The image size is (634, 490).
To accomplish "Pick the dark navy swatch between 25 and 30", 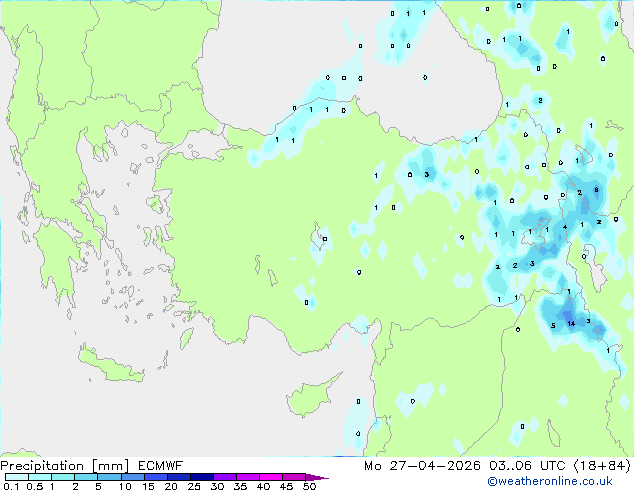I will point(202,477).
